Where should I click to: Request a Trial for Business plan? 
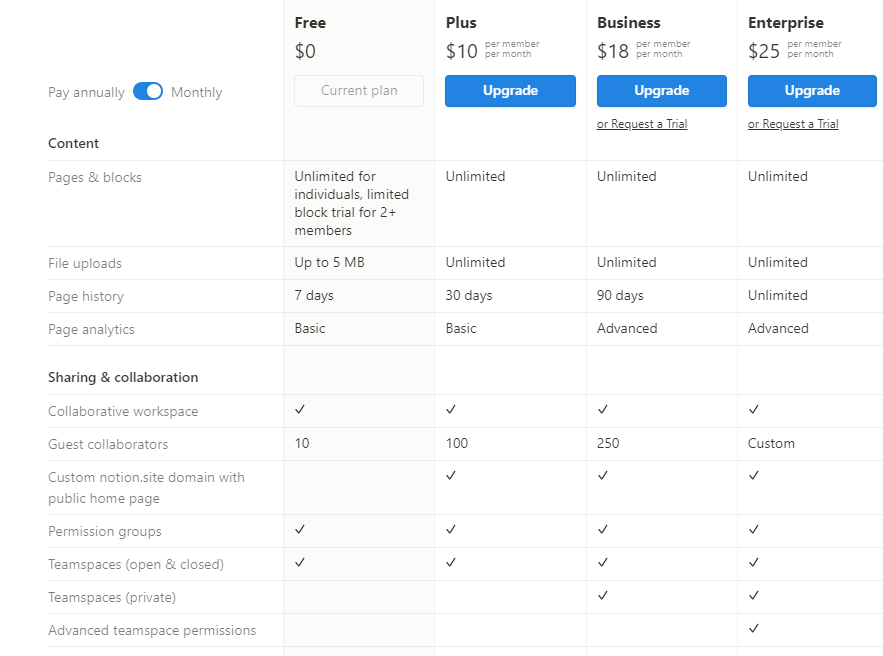(x=642, y=123)
